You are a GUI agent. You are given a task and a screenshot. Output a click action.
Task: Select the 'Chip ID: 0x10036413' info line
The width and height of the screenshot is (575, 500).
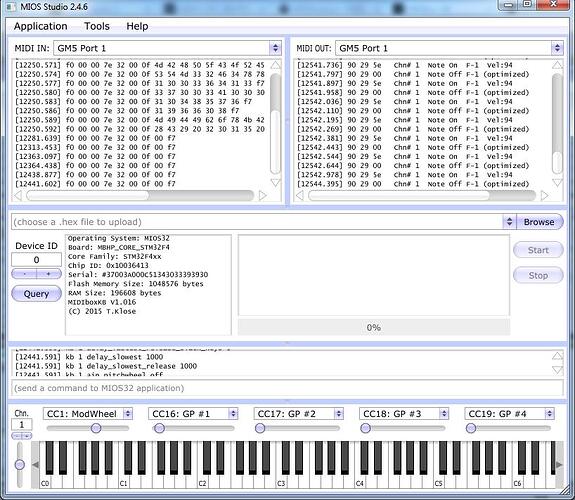(x=108, y=266)
